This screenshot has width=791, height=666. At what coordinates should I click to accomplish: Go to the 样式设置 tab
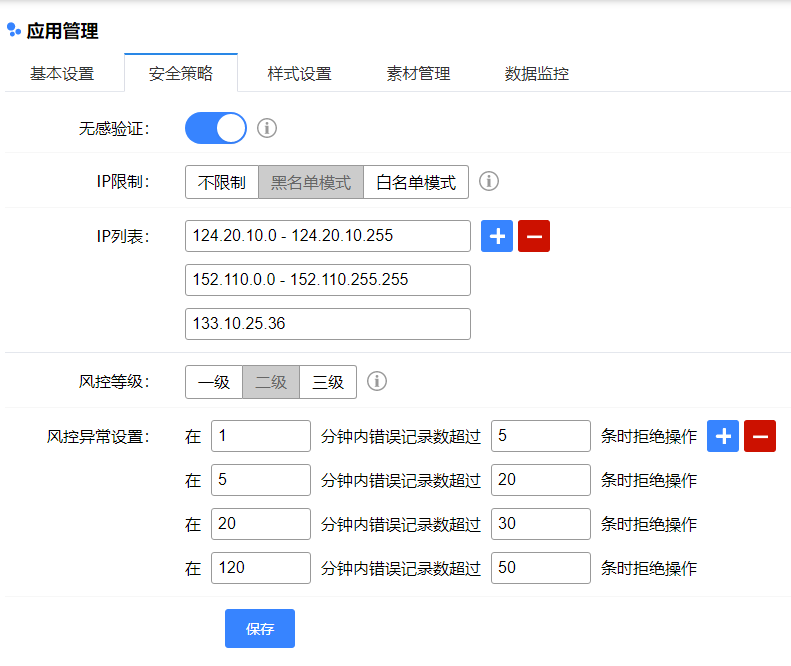[299, 73]
